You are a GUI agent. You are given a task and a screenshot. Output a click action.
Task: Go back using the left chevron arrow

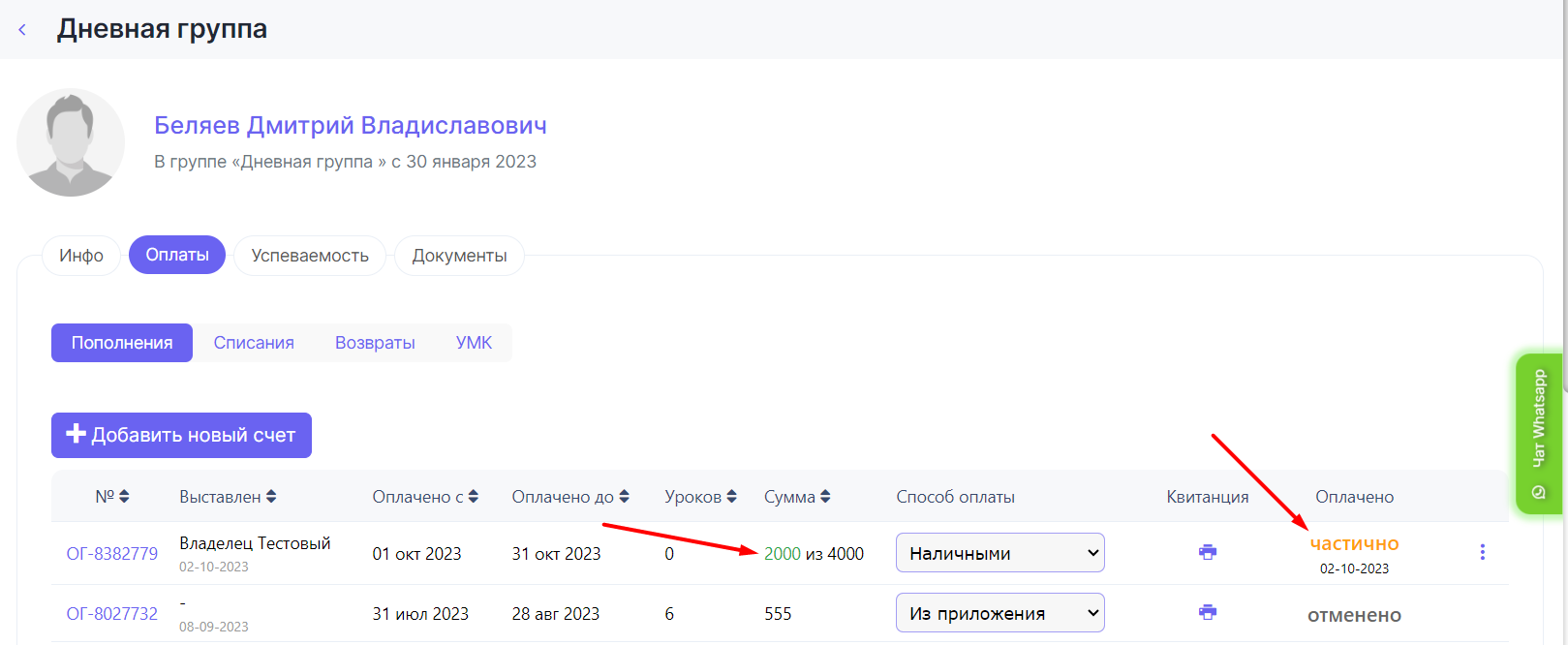(x=22, y=30)
